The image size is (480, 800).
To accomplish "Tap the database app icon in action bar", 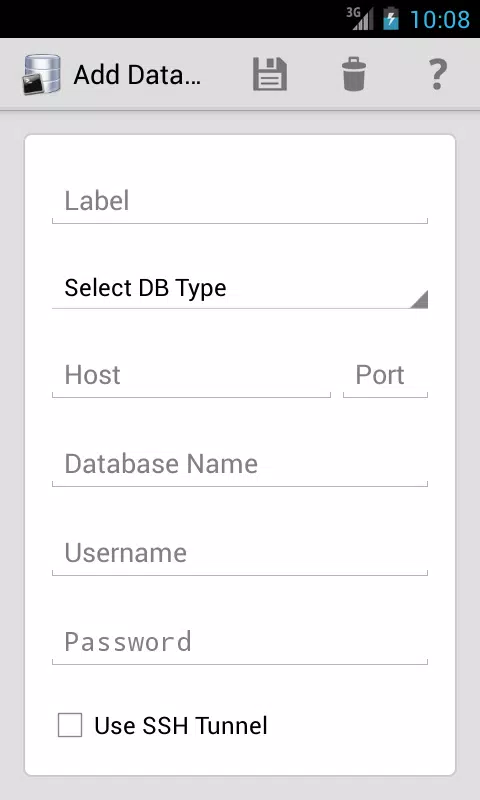I will (41, 74).
